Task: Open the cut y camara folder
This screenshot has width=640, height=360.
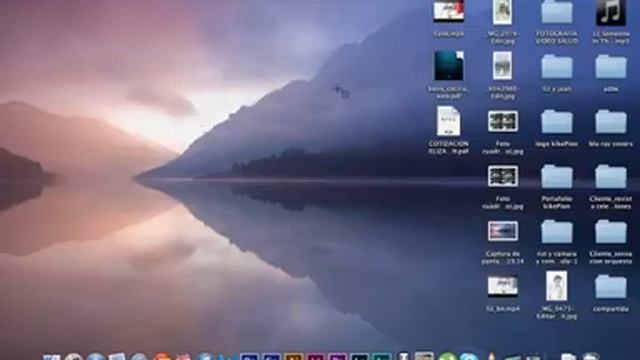Action: 557,232
